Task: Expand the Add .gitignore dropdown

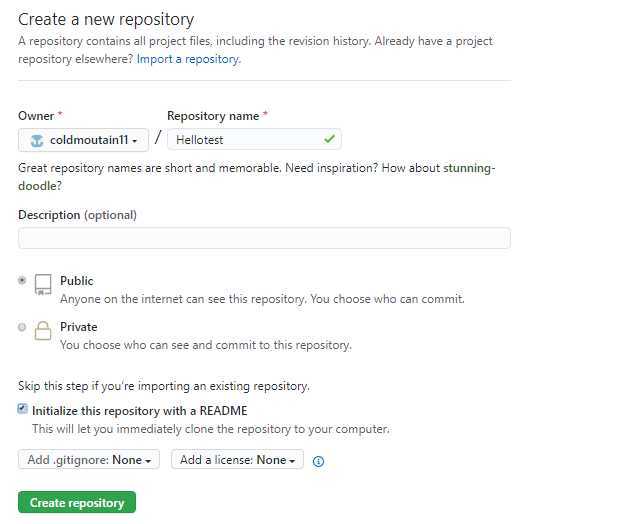Action: tap(89, 459)
